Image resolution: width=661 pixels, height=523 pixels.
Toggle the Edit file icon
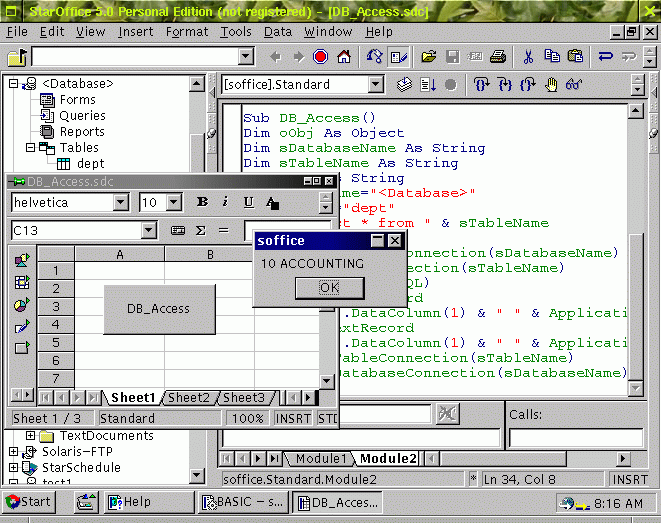point(398,56)
